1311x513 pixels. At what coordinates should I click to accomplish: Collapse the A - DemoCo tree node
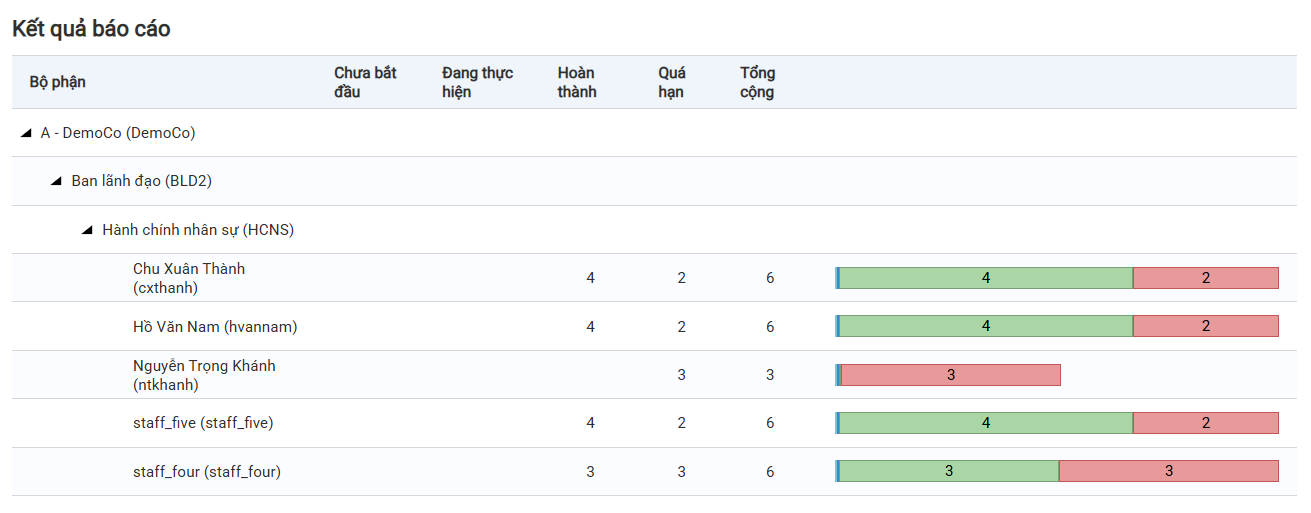point(27,133)
